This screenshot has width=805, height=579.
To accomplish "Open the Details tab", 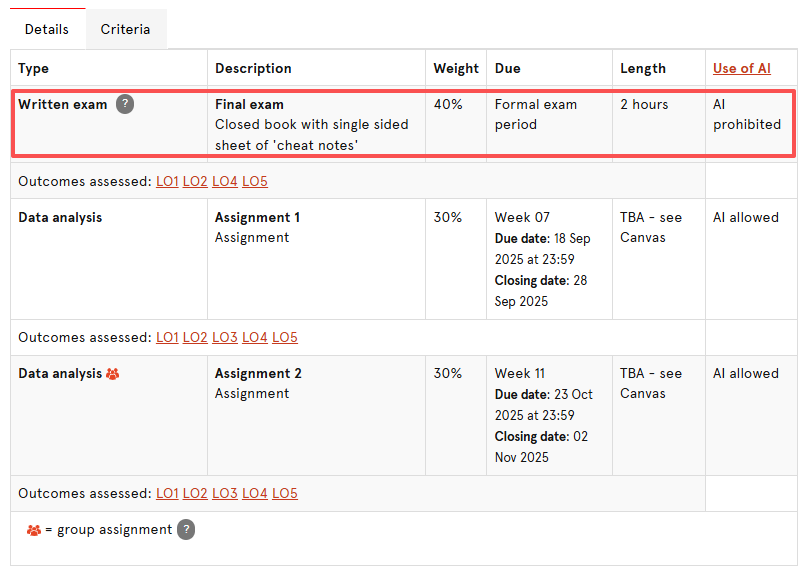I will 47,29.
